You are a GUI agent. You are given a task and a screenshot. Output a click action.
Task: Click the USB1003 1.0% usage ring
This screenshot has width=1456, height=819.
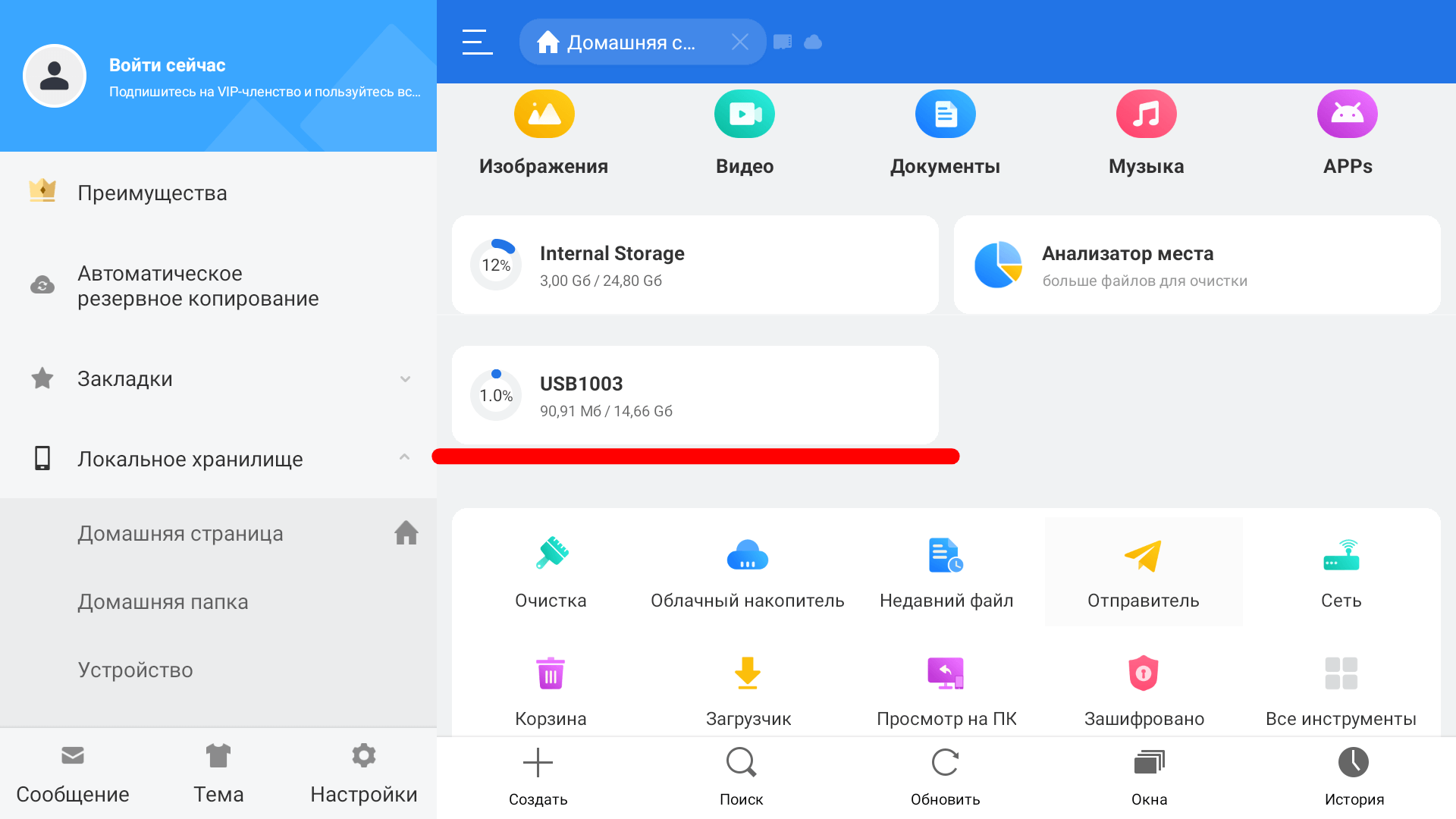coord(496,395)
